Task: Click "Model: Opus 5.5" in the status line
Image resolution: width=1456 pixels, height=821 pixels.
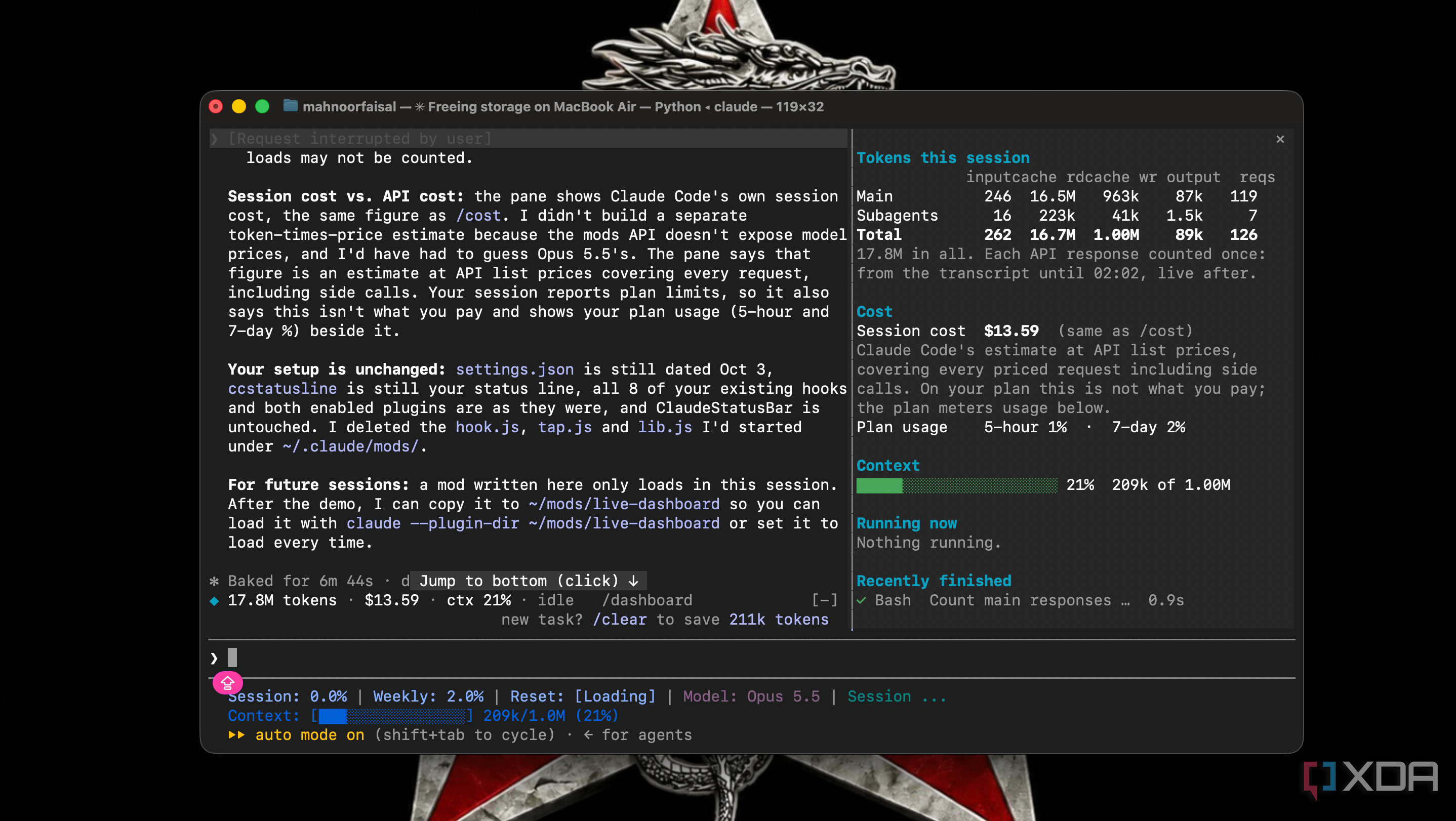Action: tap(752, 696)
